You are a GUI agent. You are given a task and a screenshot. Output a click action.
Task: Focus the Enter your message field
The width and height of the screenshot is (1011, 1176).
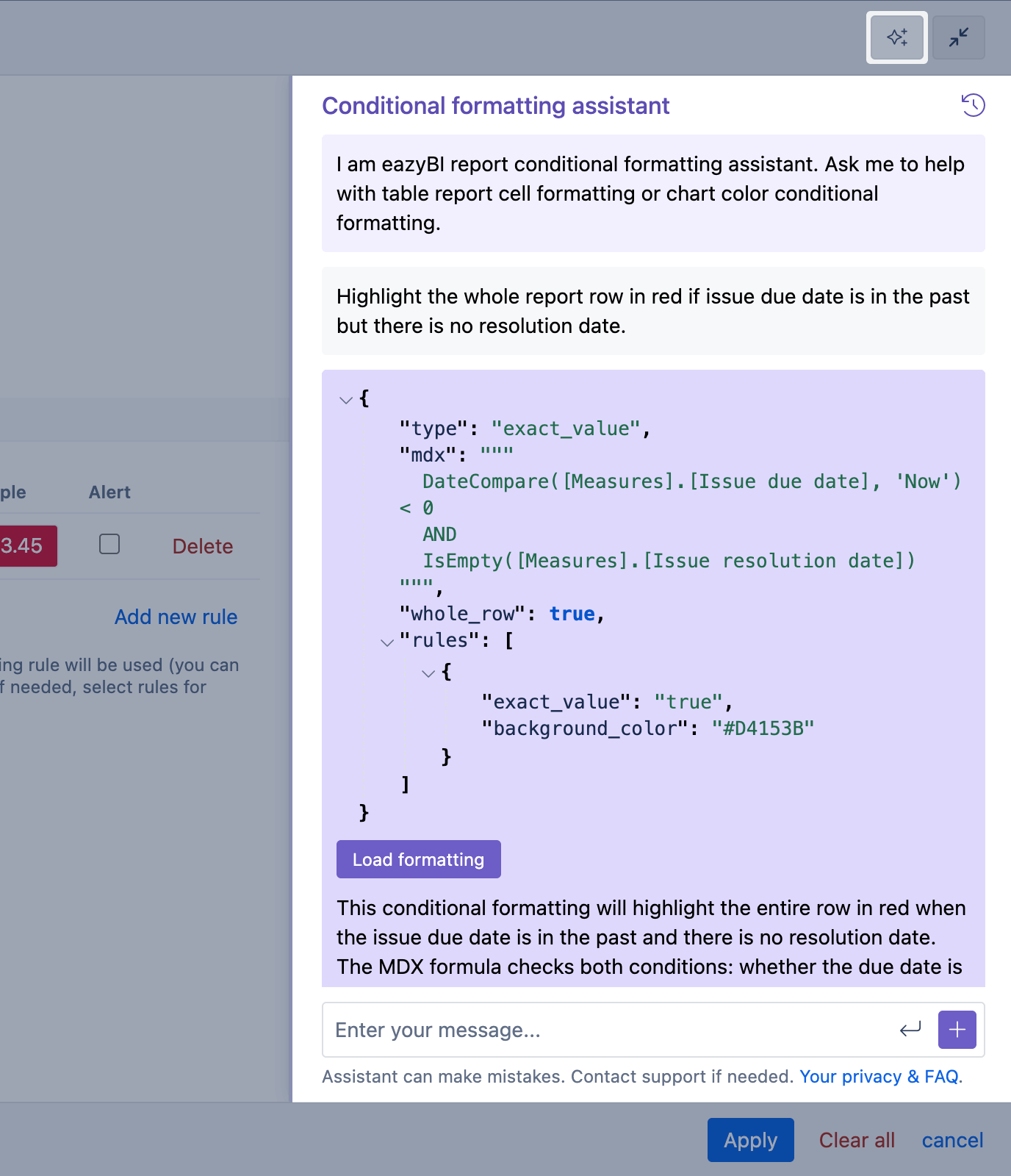coord(610,1030)
